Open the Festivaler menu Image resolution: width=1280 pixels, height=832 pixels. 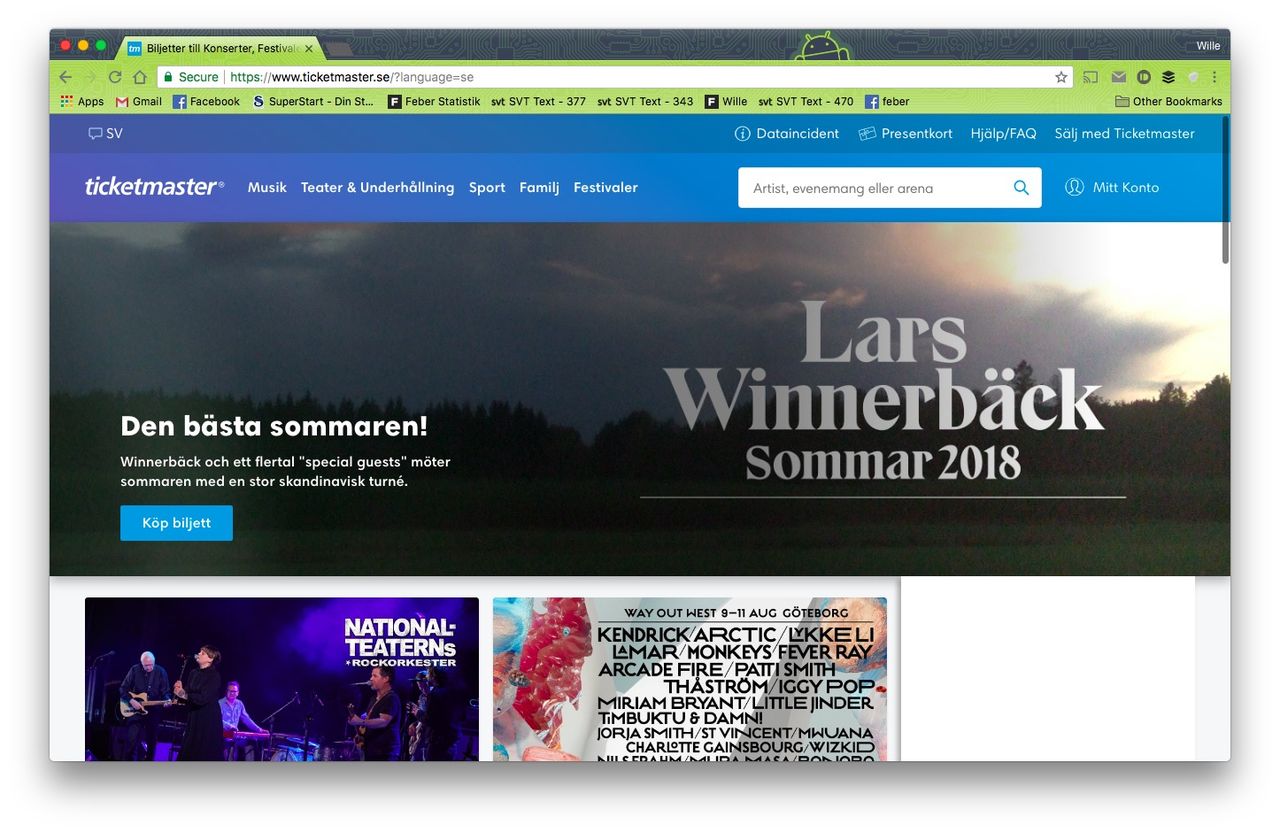(605, 187)
